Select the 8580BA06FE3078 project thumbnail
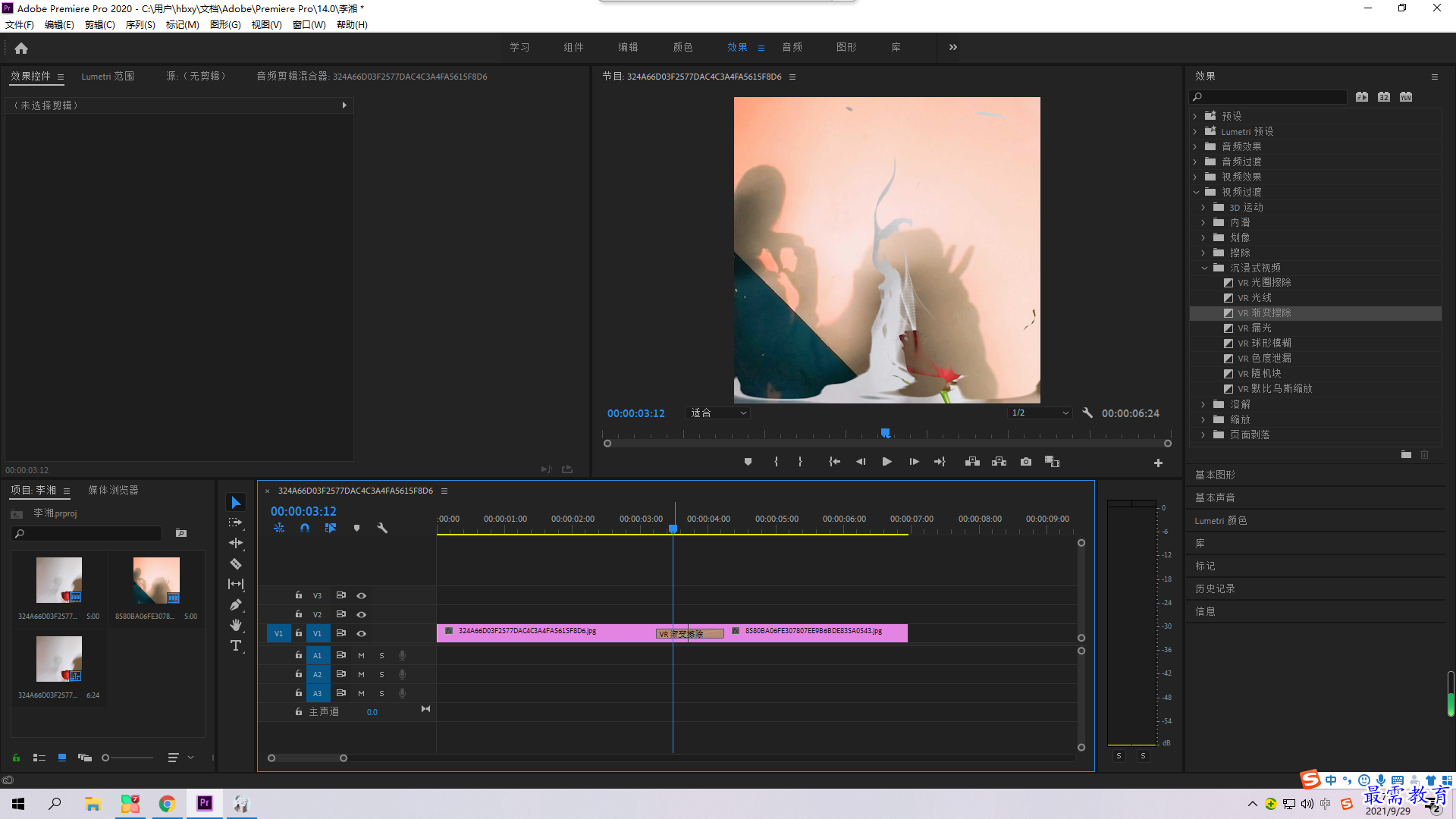Viewport: 1456px width, 819px height. 156,580
